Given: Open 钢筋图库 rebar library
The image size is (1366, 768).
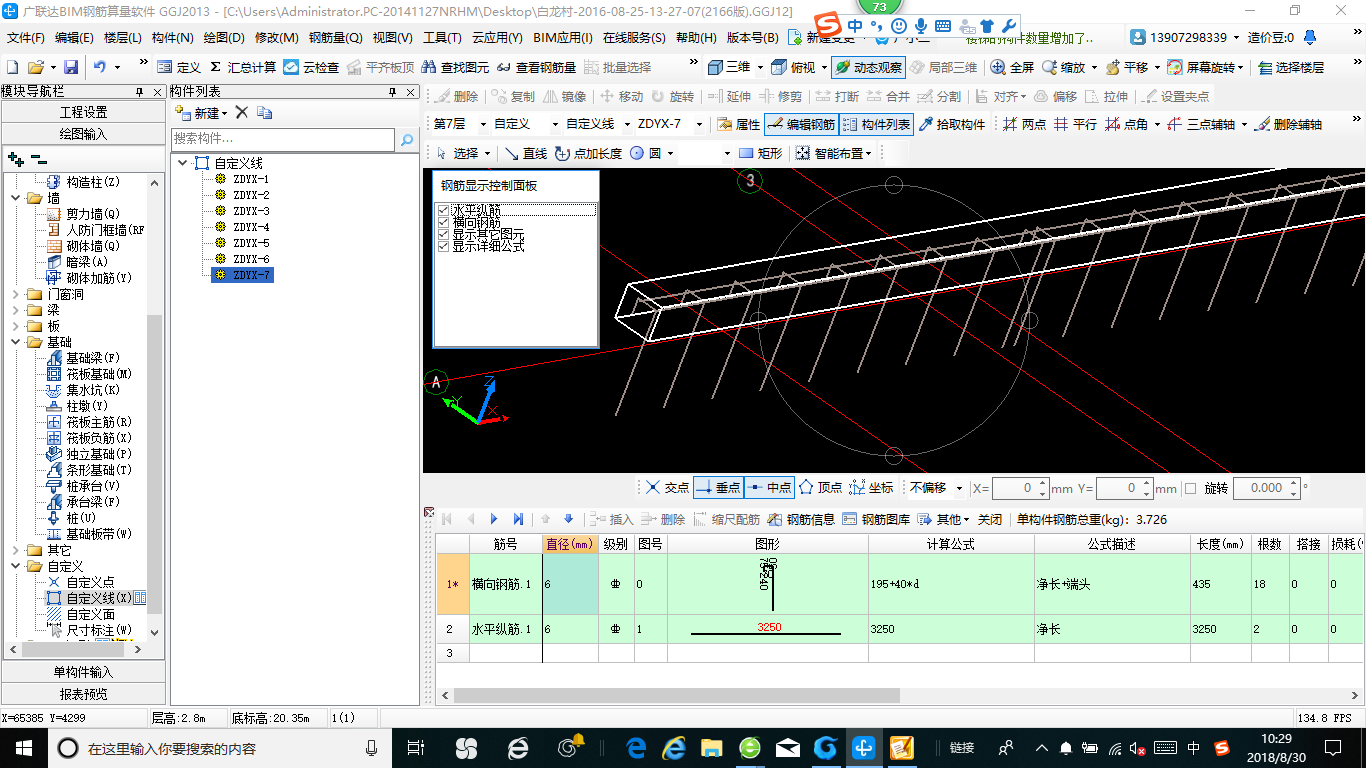Looking at the screenshot, I should (x=876, y=519).
